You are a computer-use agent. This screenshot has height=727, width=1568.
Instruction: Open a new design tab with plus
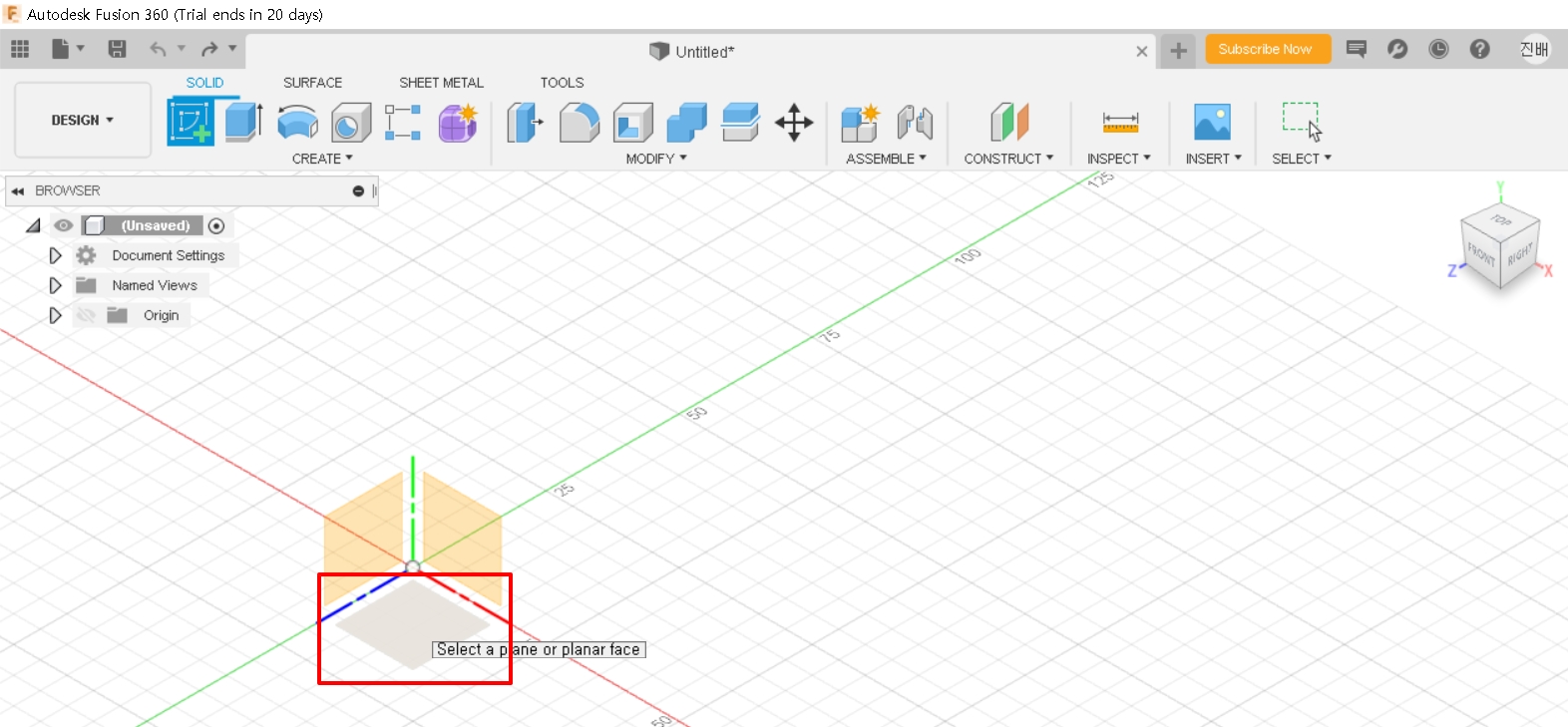click(1178, 51)
